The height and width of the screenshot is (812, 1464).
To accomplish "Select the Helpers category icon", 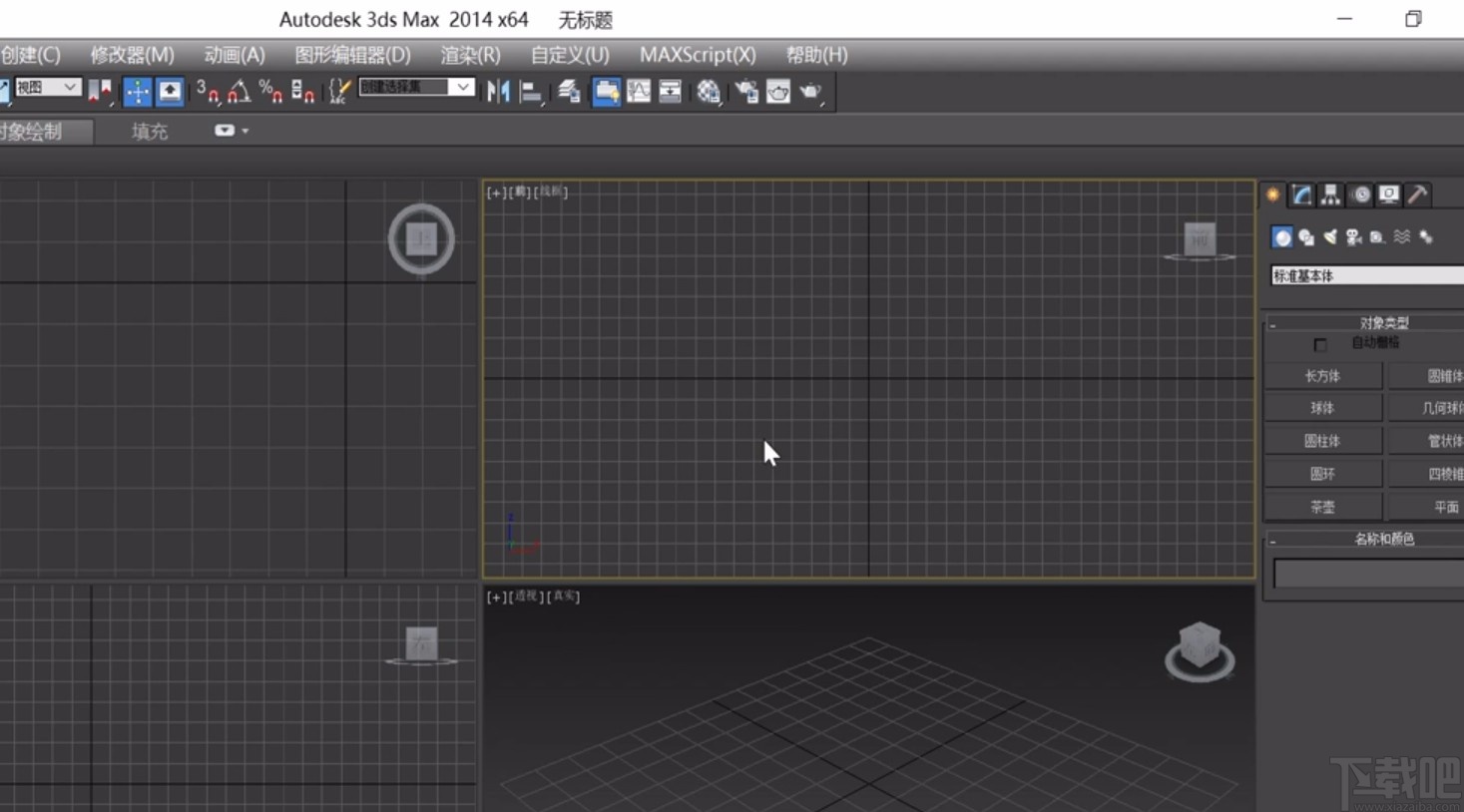I will [1378, 236].
